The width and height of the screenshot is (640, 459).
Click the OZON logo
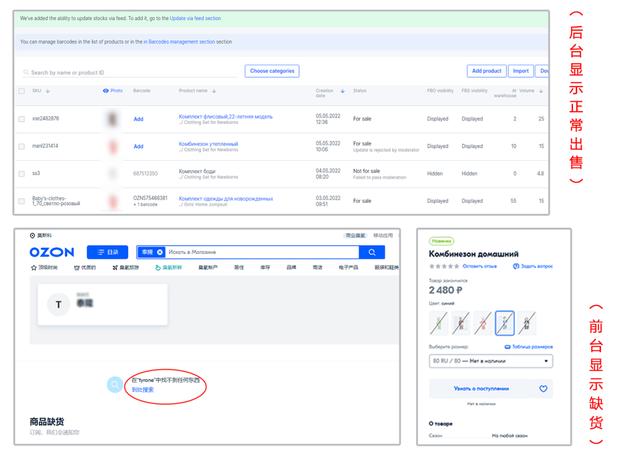(x=52, y=252)
